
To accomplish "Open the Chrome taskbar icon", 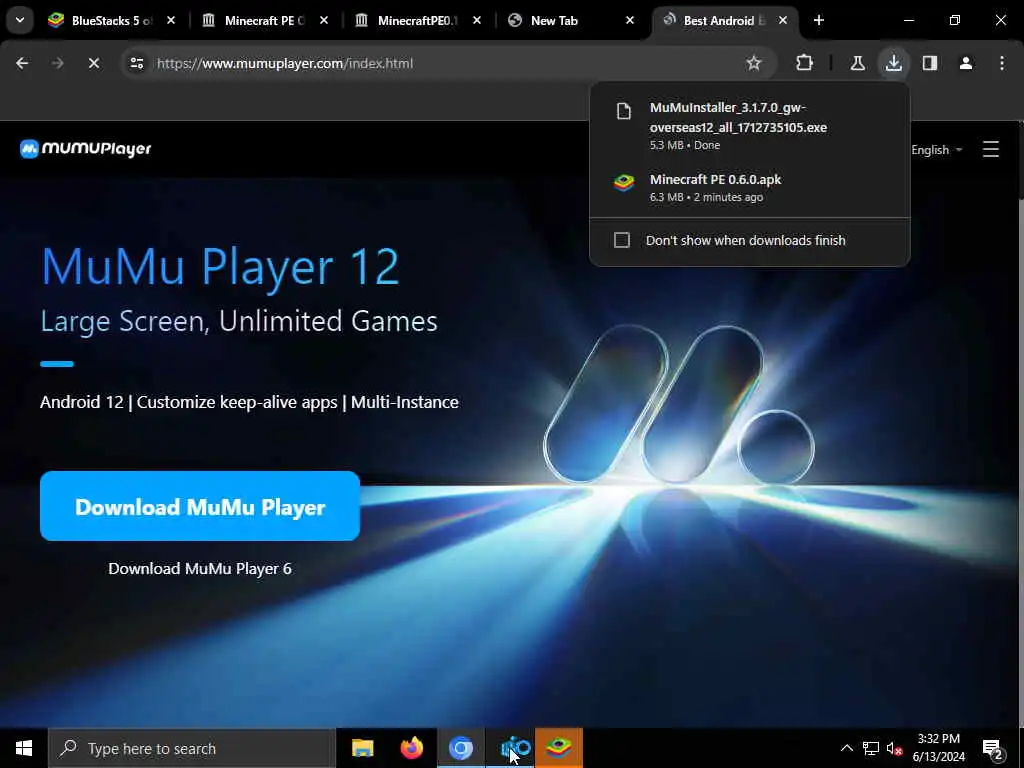I will pyautogui.click(x=460, y=748).
